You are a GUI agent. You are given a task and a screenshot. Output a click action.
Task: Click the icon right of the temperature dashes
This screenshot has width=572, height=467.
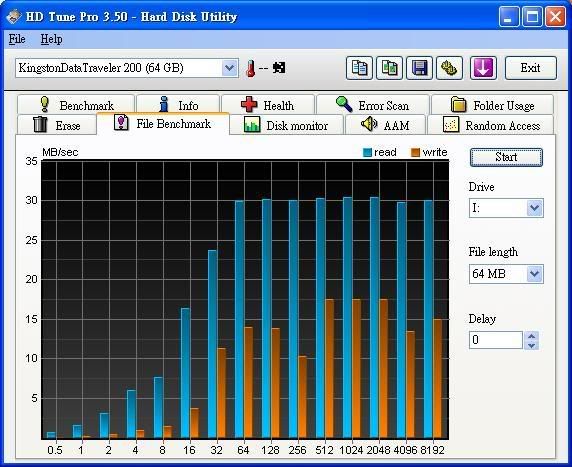coord(279,68)
